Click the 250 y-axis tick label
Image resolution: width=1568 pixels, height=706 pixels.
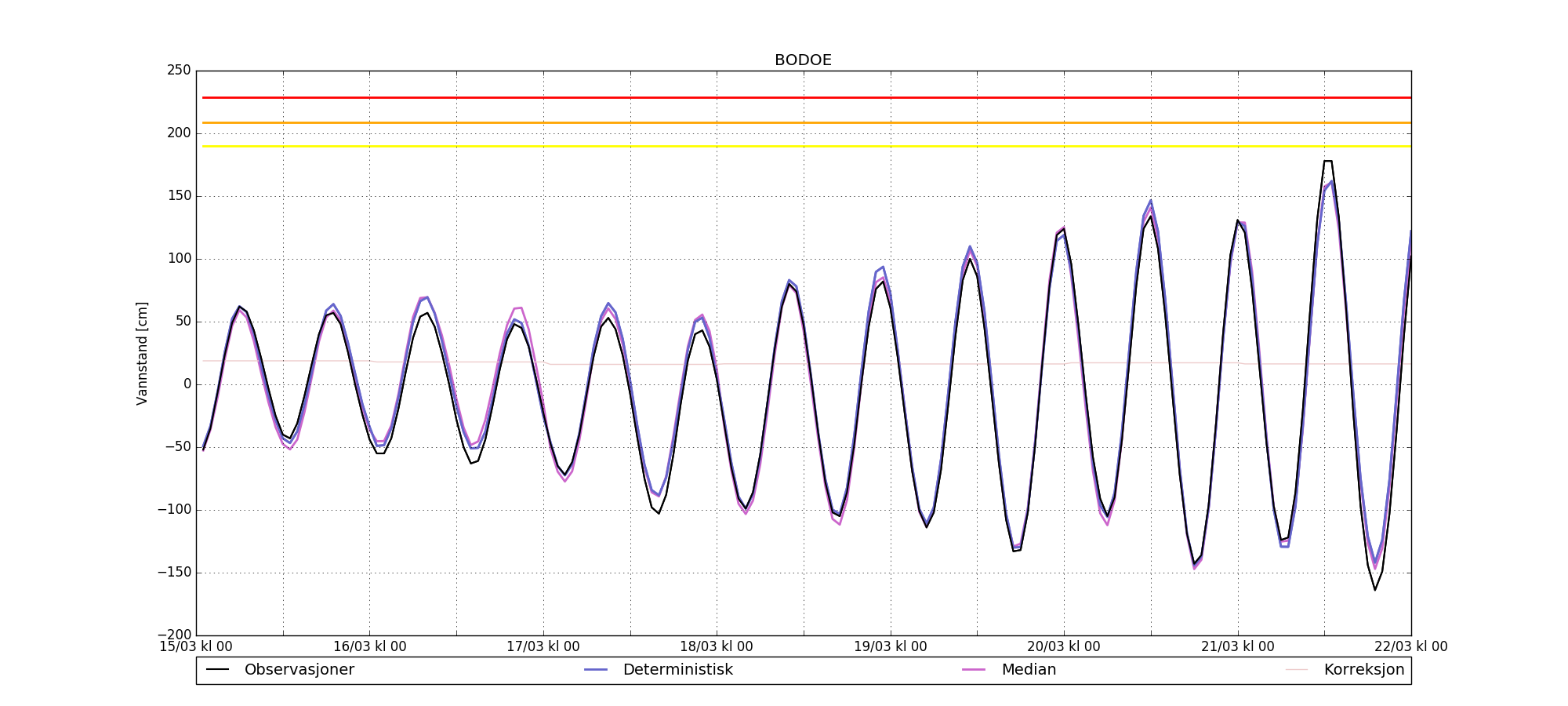point(178,71)
